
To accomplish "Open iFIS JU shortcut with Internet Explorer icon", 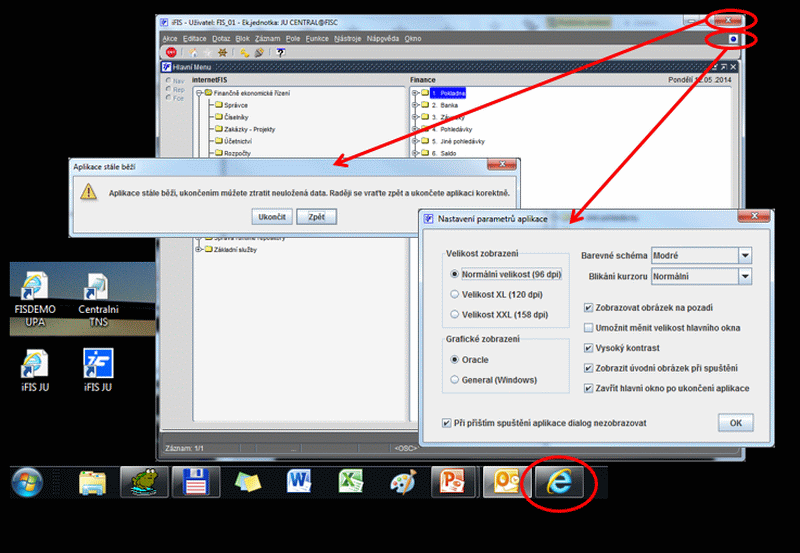I will coord(35,370).
